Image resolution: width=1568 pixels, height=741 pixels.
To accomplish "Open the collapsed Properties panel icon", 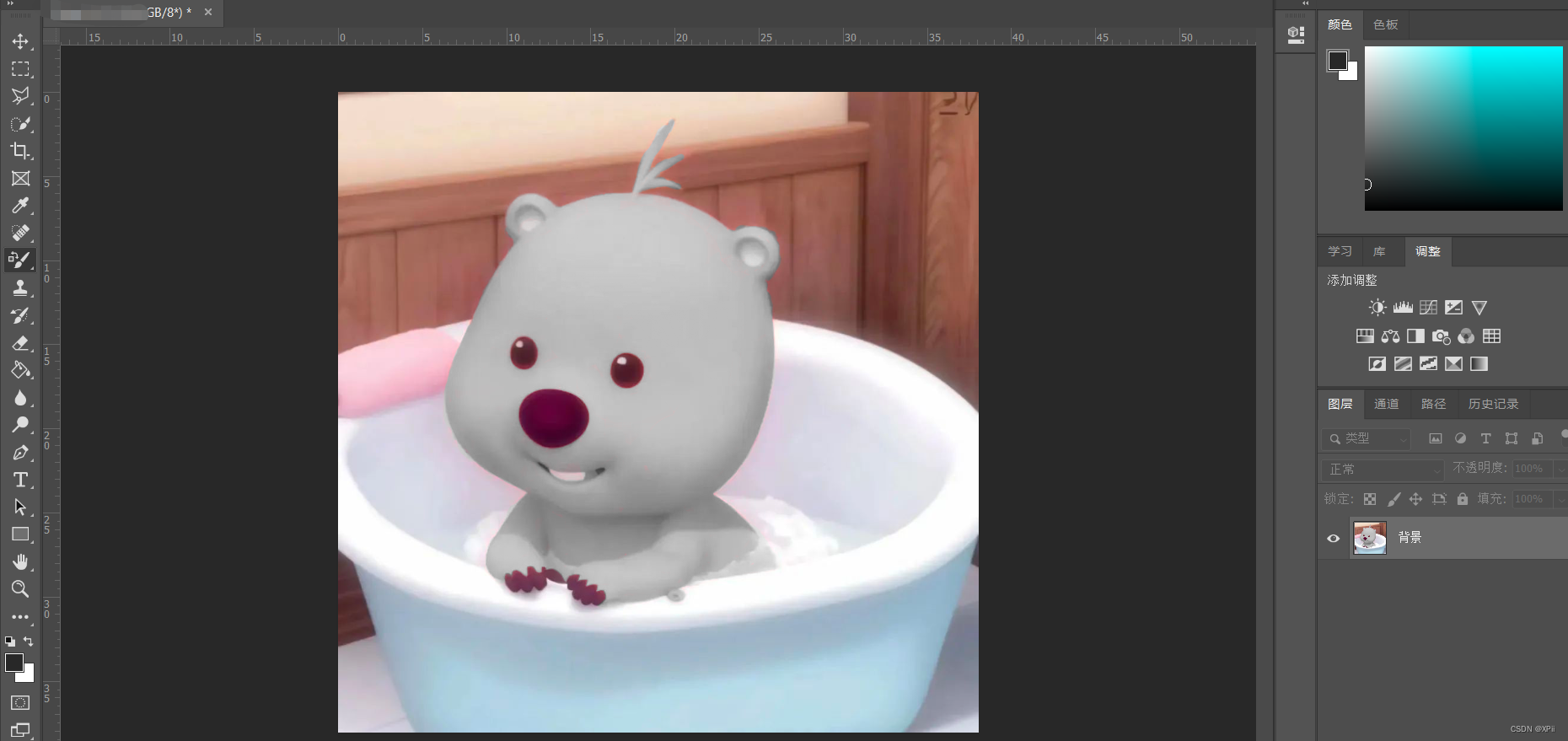I will coord(1296,35).
